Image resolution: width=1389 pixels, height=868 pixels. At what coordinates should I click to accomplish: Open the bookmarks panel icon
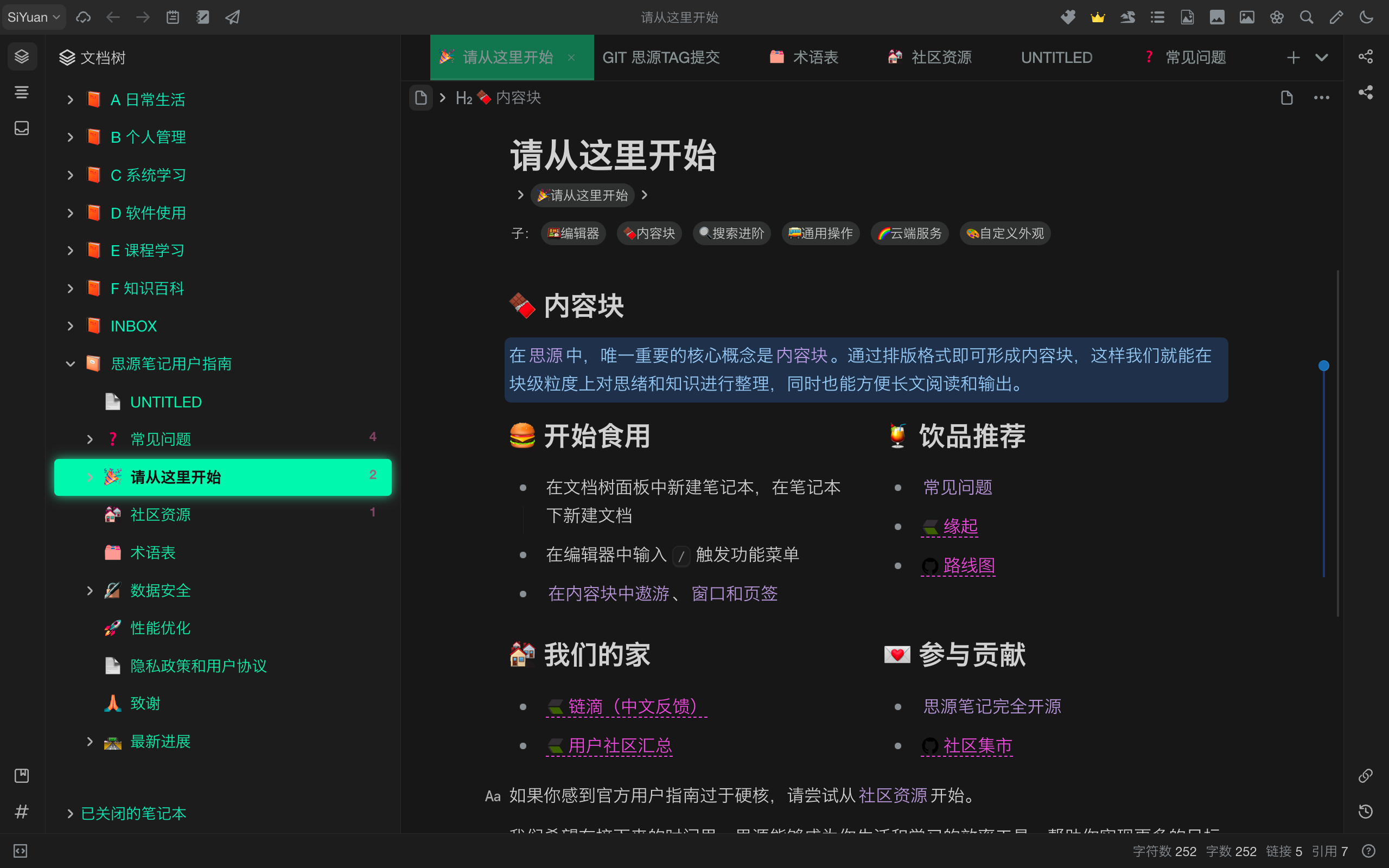tap(22, 776)
